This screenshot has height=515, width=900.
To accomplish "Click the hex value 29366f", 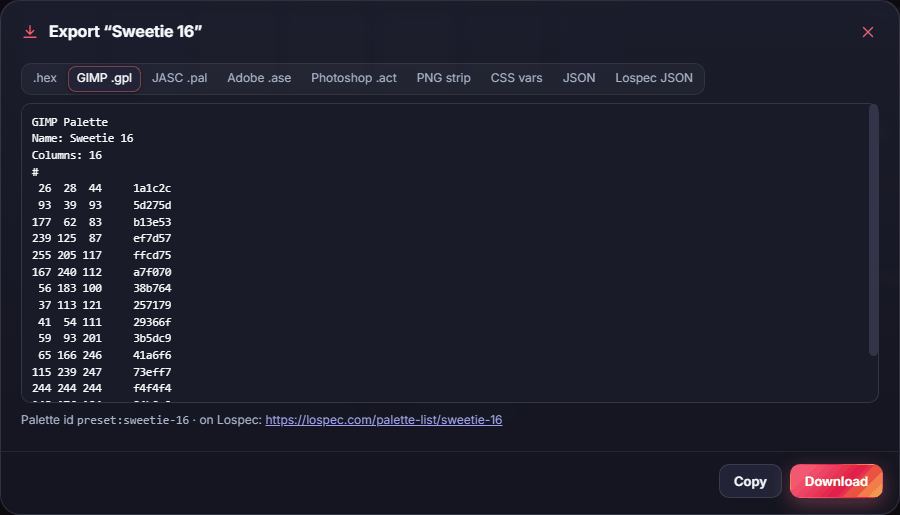I will [152, 322].
